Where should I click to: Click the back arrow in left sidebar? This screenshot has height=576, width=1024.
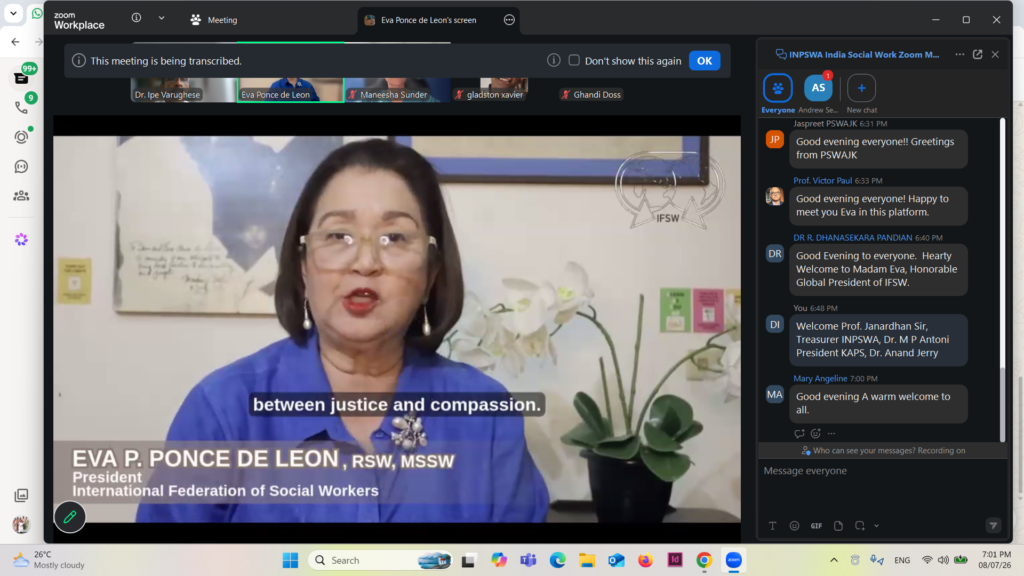tap(15, 42)
